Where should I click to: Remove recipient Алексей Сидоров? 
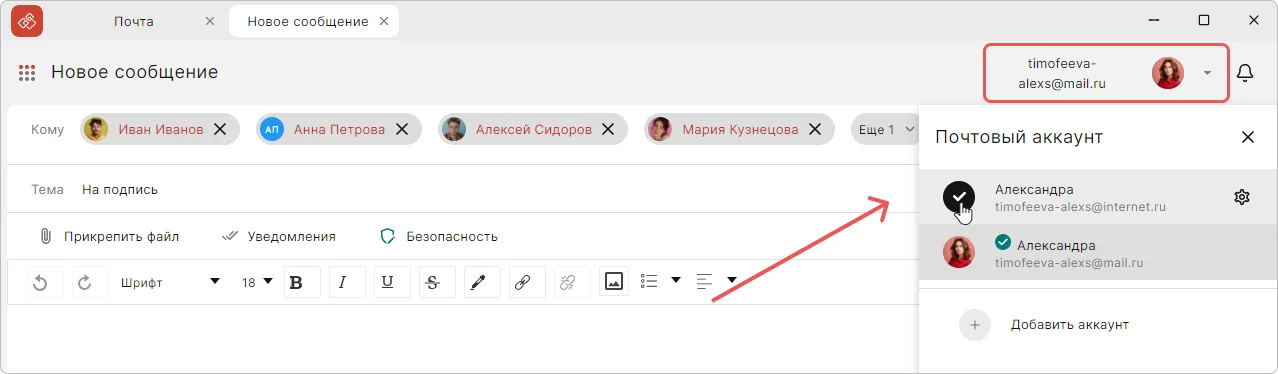[609, 129]
